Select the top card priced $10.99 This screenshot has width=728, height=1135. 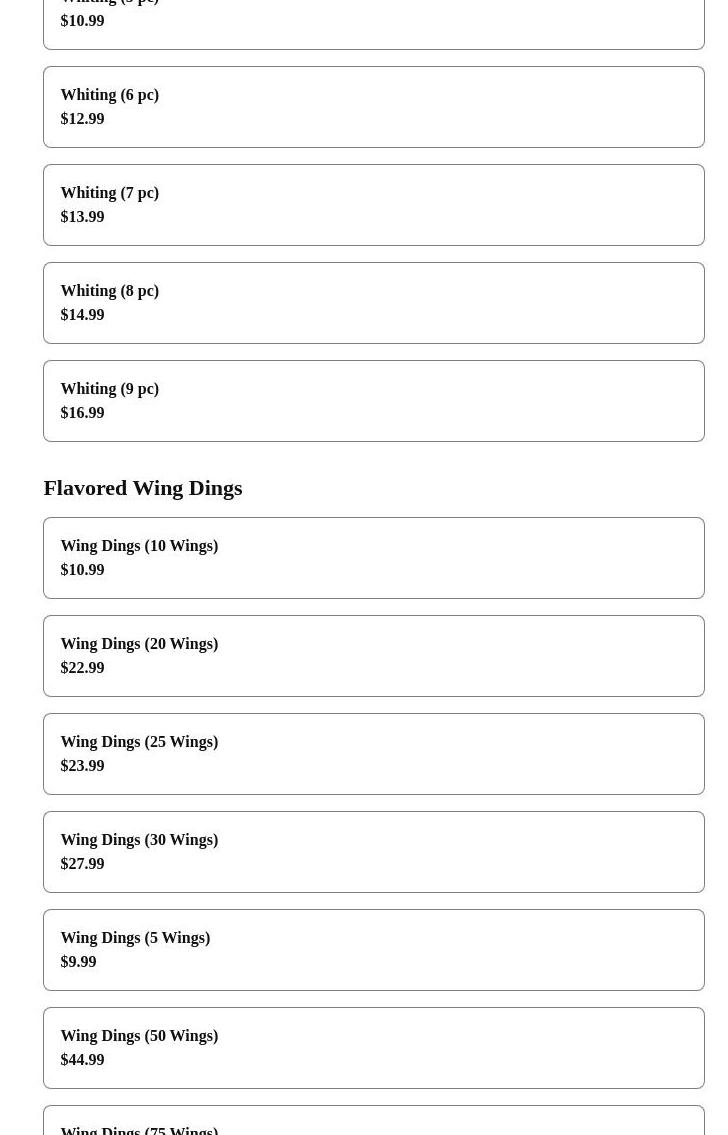click(373, 22)
